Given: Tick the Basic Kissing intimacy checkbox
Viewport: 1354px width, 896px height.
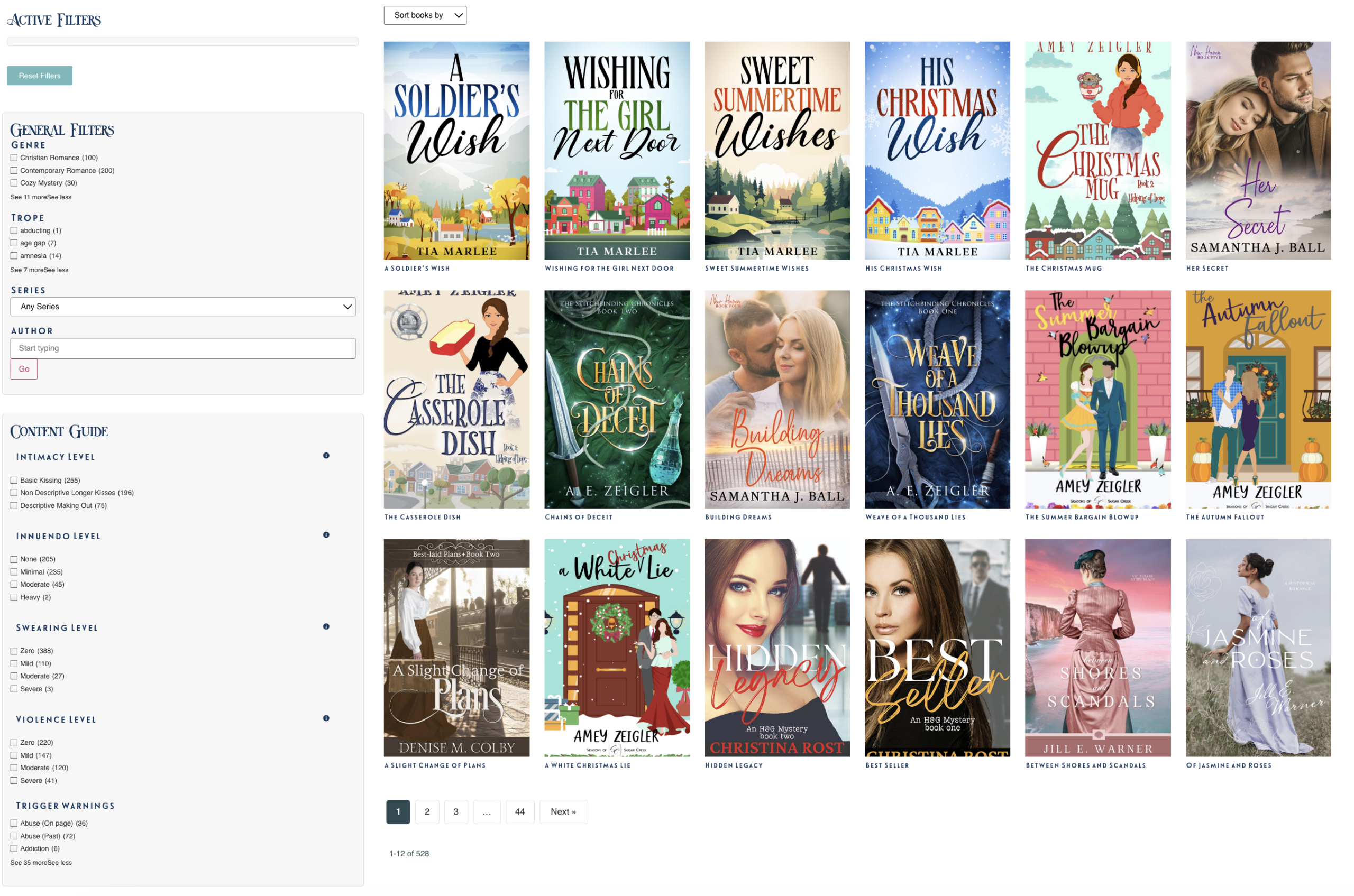Looking at the screenshot, I should [x=14, y=480].
